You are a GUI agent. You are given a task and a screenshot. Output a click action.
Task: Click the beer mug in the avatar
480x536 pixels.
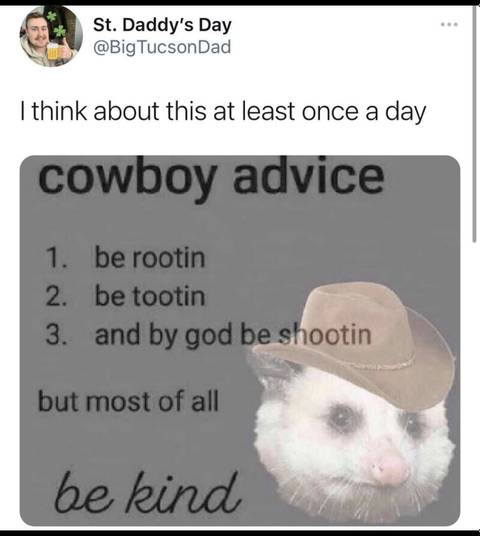pyautogui.click(x=54, y=51)
